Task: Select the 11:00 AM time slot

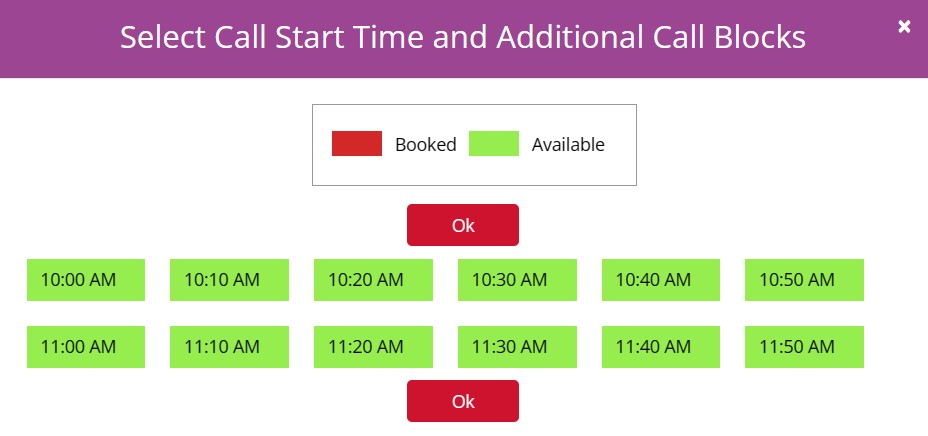Action: click(x=86, y=347)
